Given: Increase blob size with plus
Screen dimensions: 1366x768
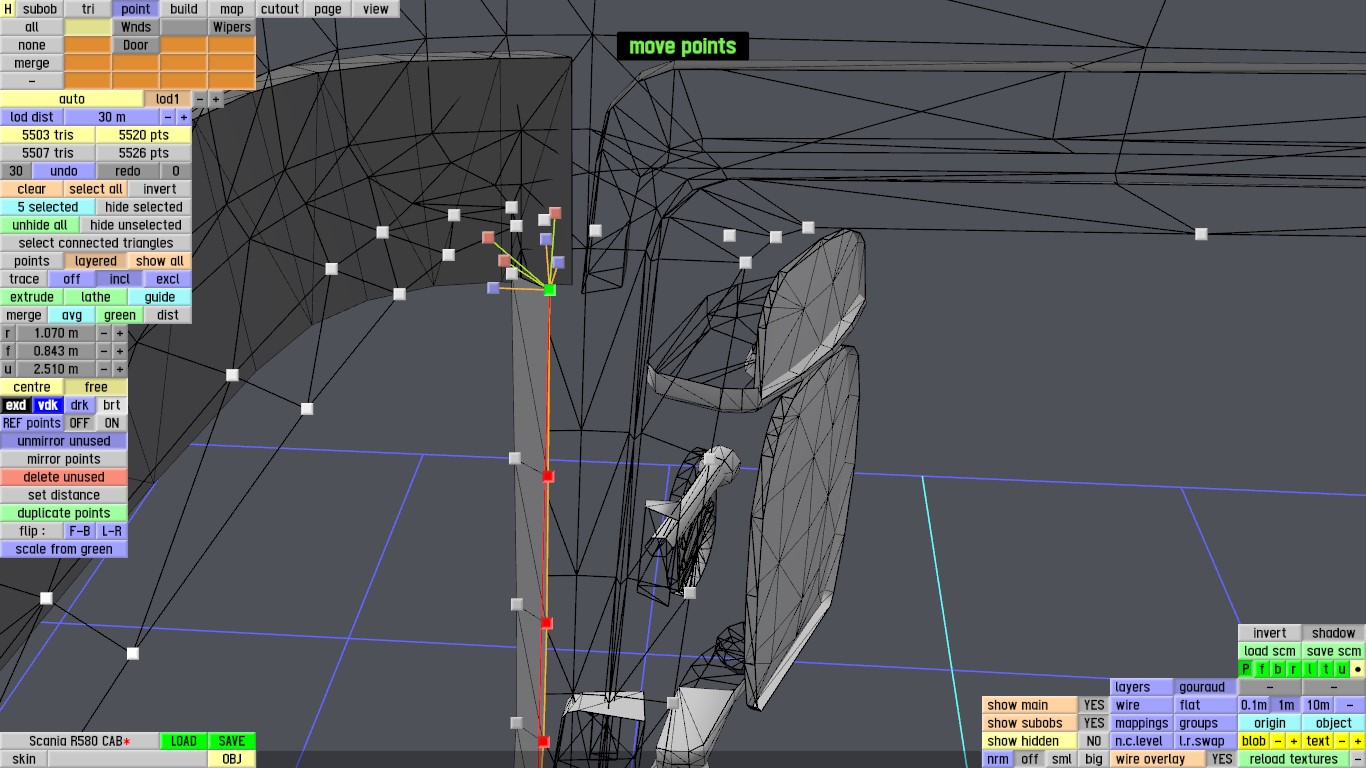Looking at the screenshot, I should (x=1294, y=741).
